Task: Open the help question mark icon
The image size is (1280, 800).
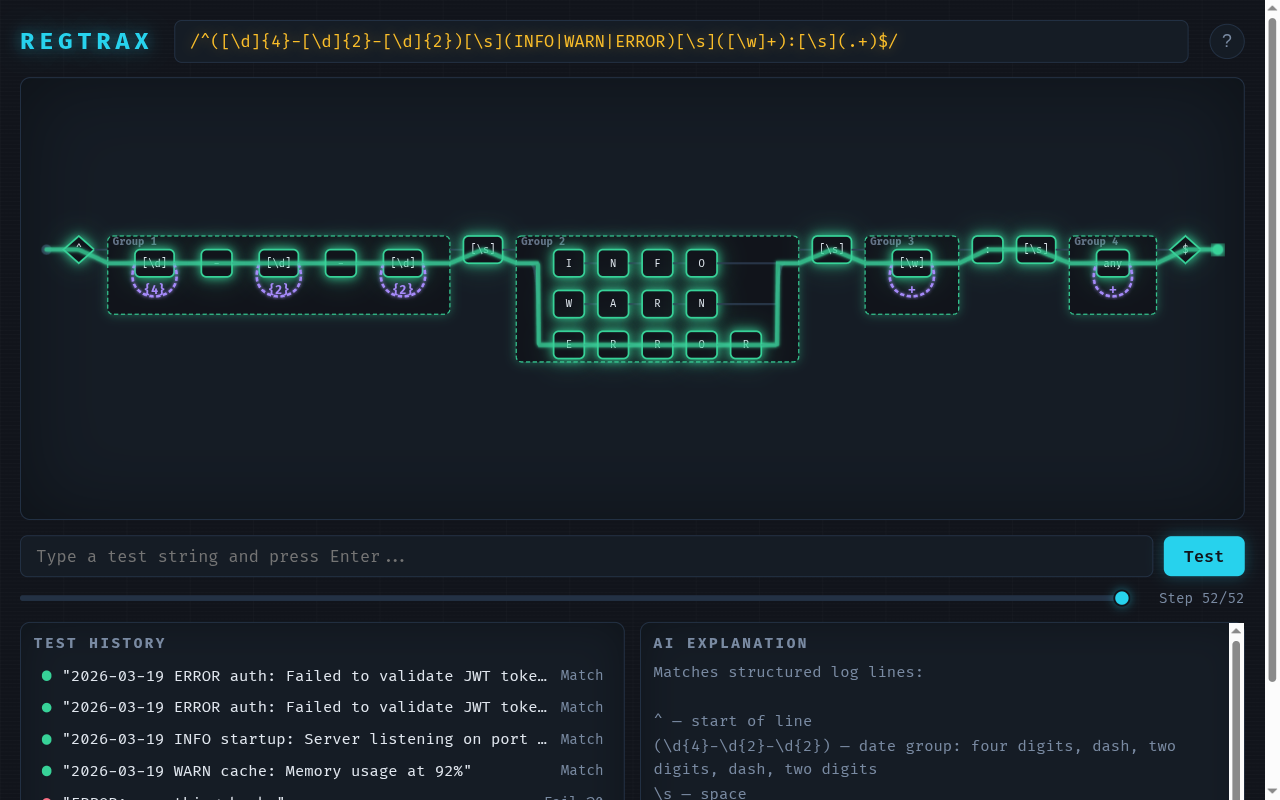Action: click(x=1227, y=41)
